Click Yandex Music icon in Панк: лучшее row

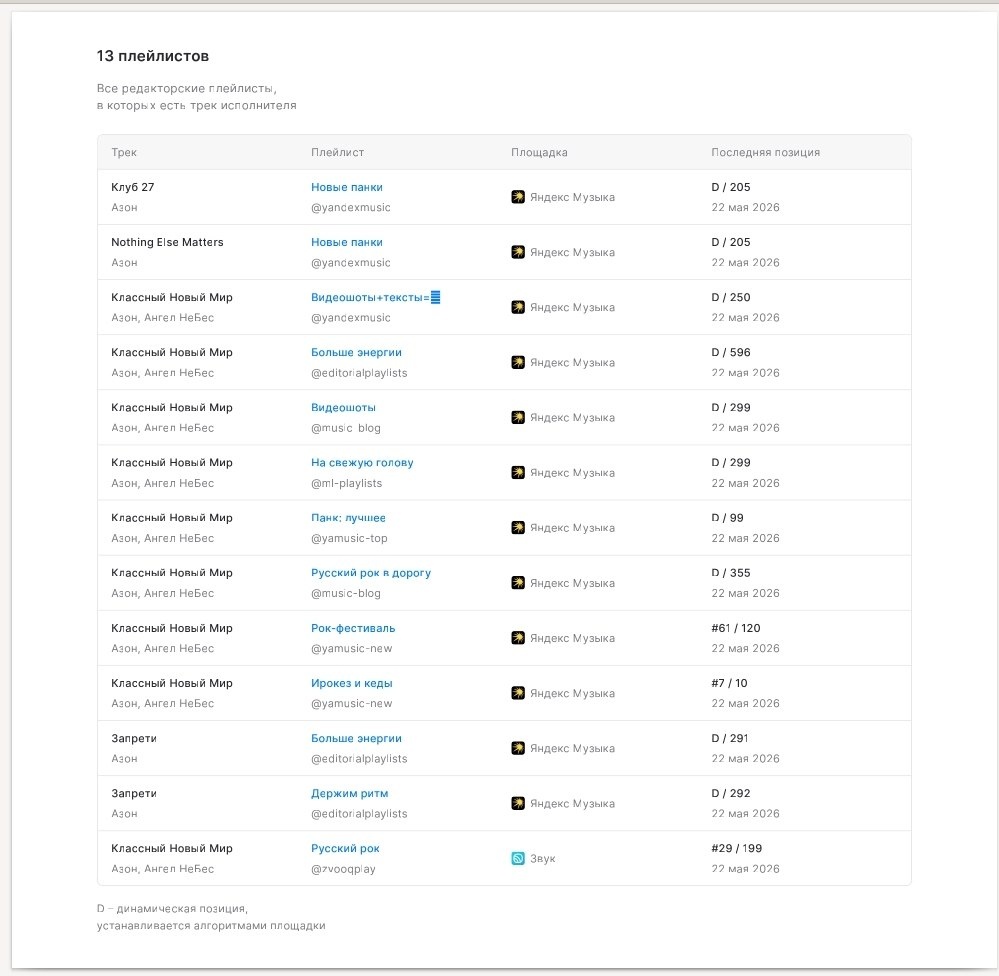coord(518,527)
